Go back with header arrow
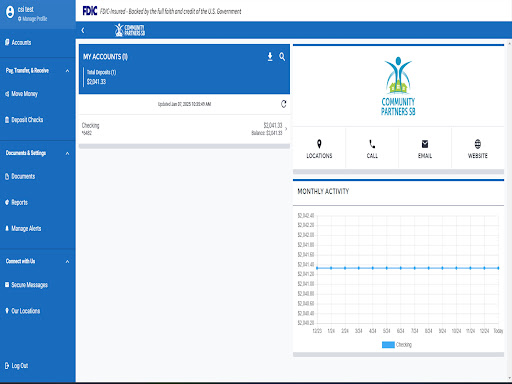The image size is (512, 384). coord(83,30)
